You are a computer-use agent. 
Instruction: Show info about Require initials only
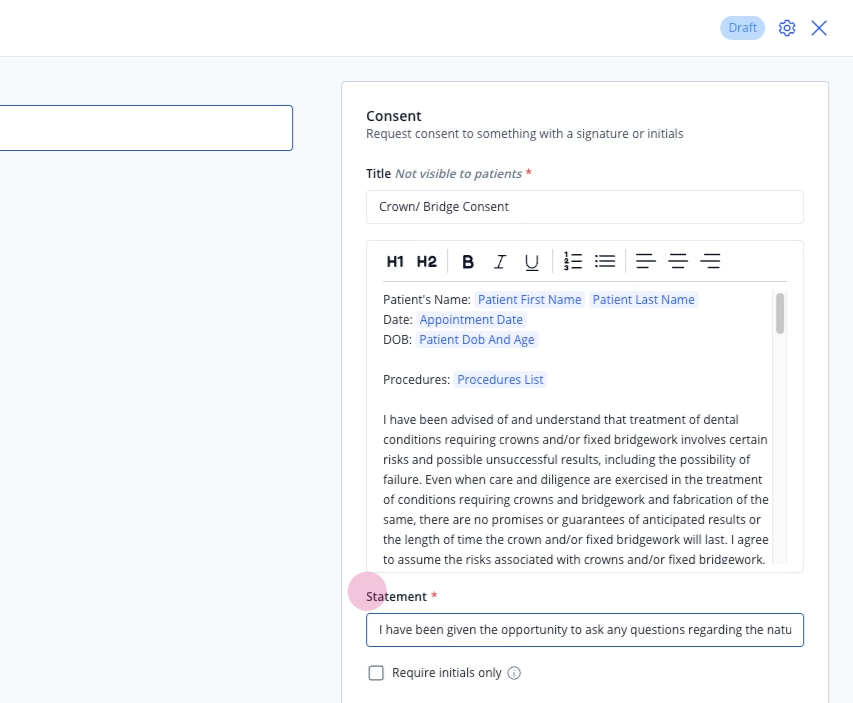[x=514, y=673]
